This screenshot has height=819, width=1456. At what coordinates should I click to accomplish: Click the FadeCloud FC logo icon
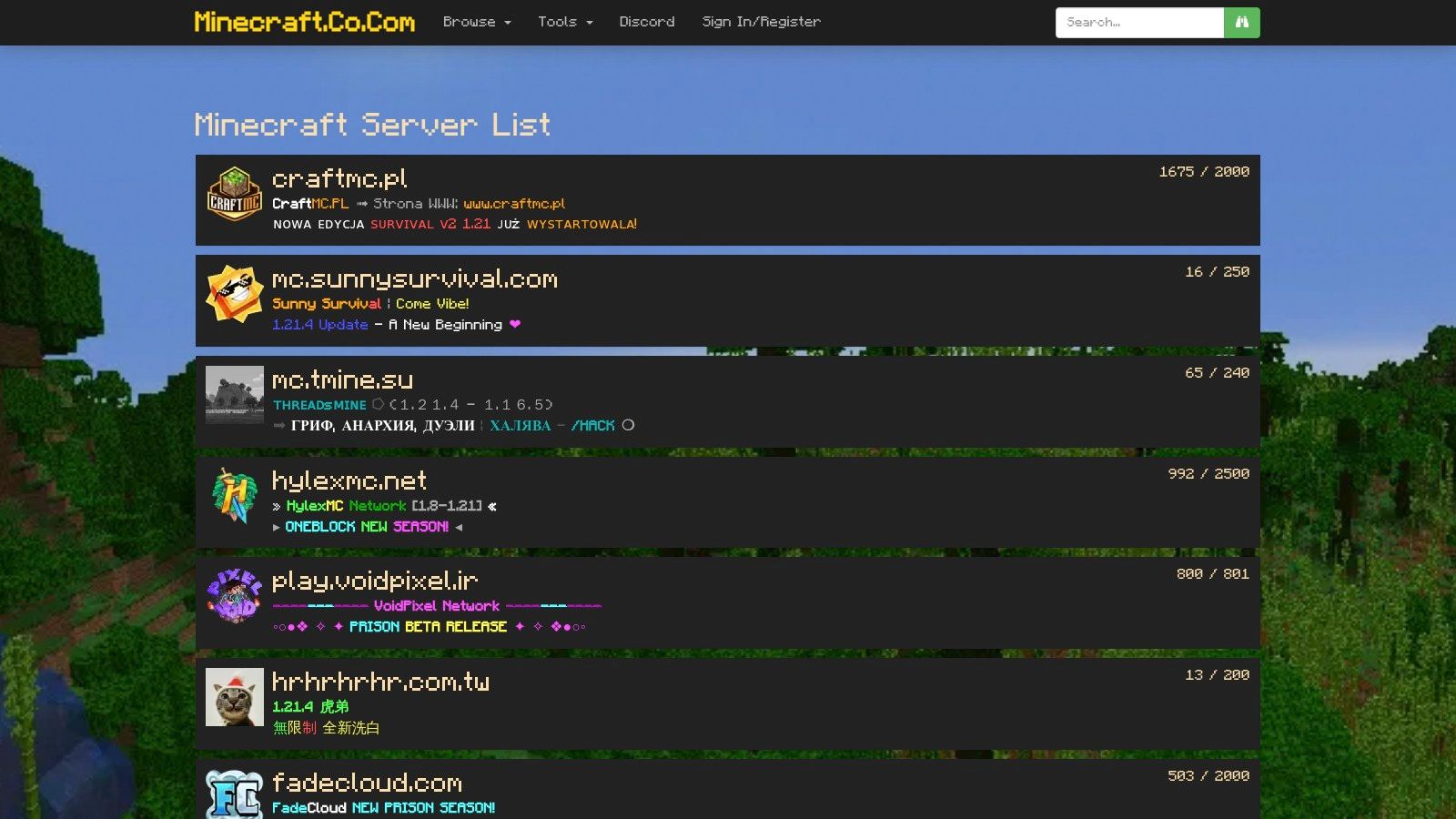click(235, 795)
